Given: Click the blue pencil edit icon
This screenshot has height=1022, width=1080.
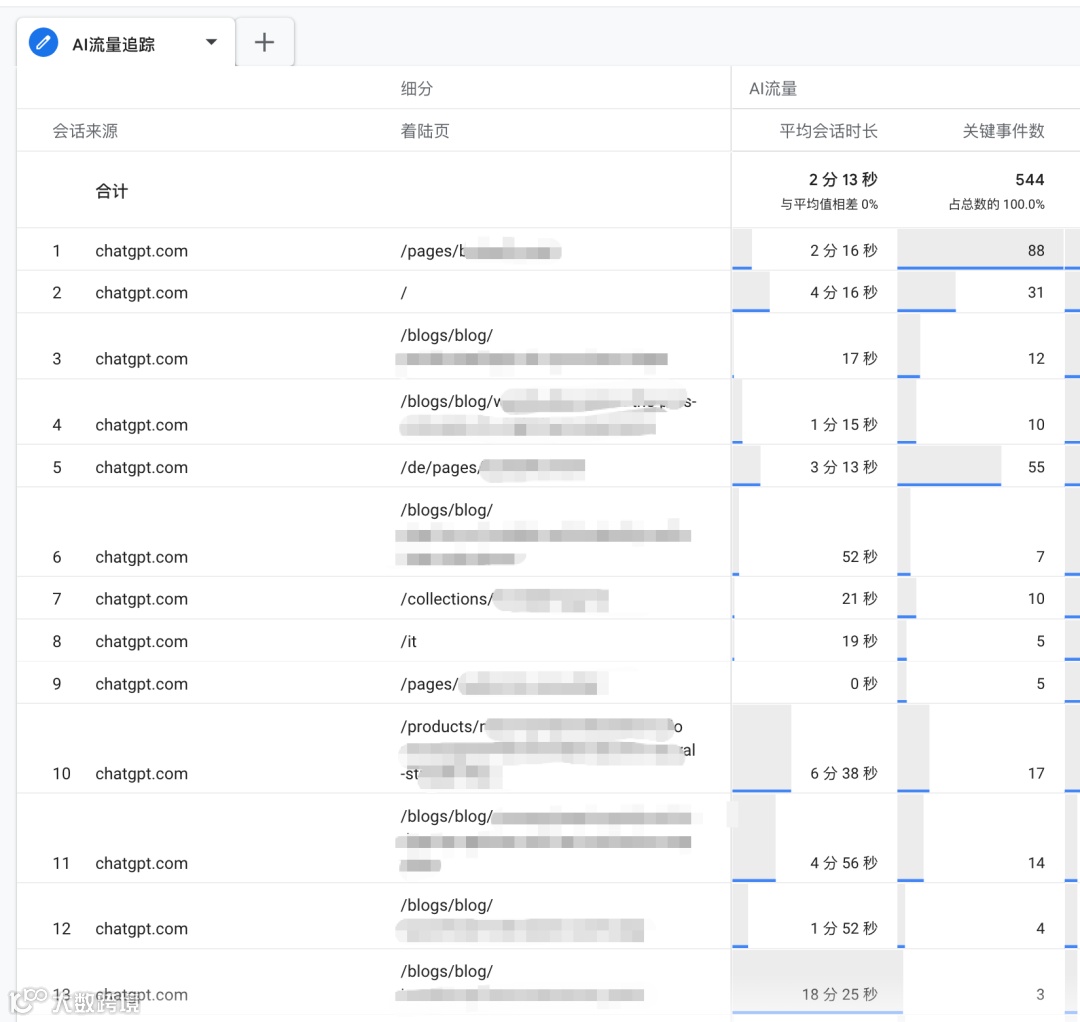Looking at the screenshot, I should (x=43, y=43).
